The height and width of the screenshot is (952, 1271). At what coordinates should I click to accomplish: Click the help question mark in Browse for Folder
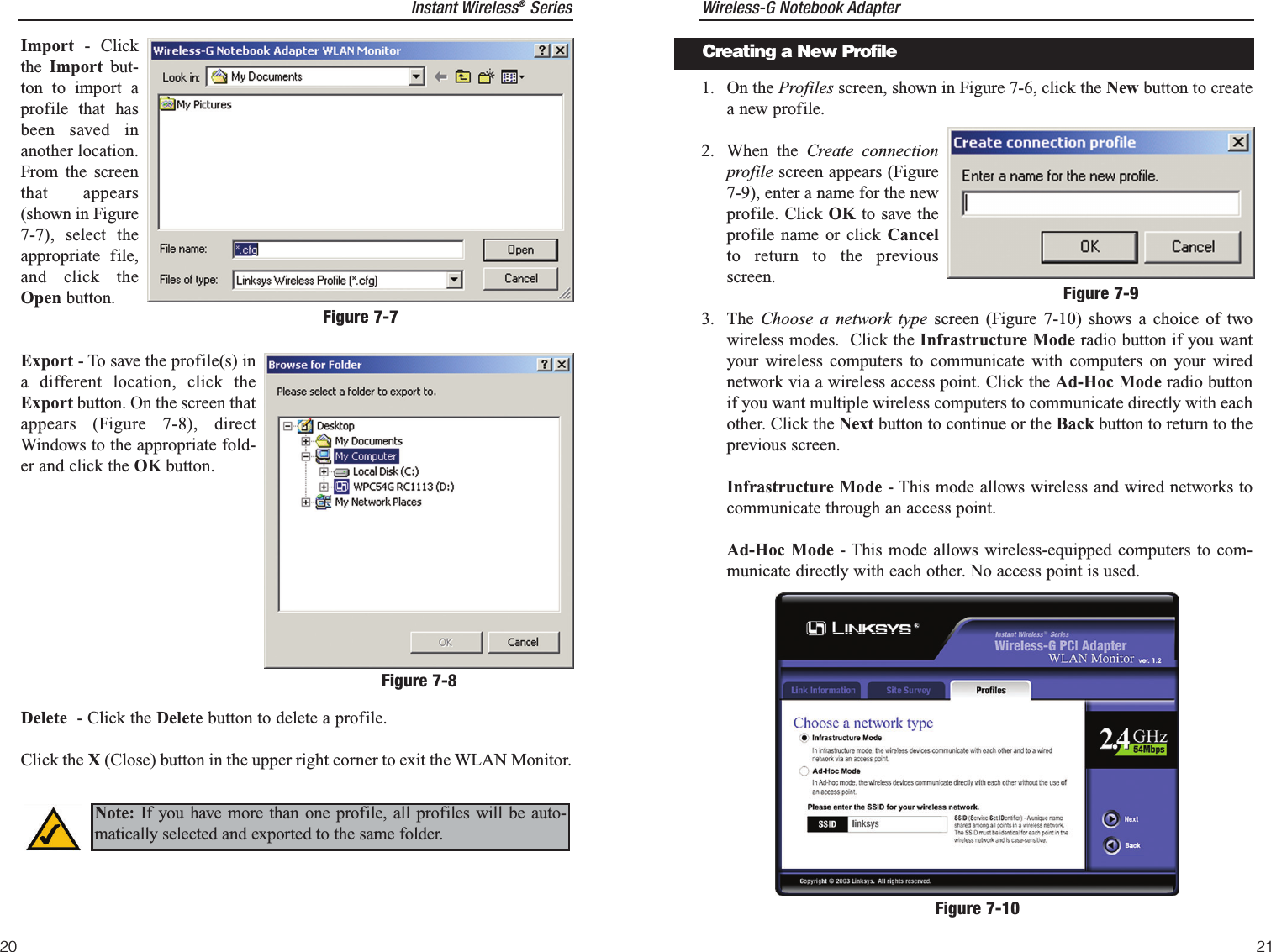(x=545, y=364)
